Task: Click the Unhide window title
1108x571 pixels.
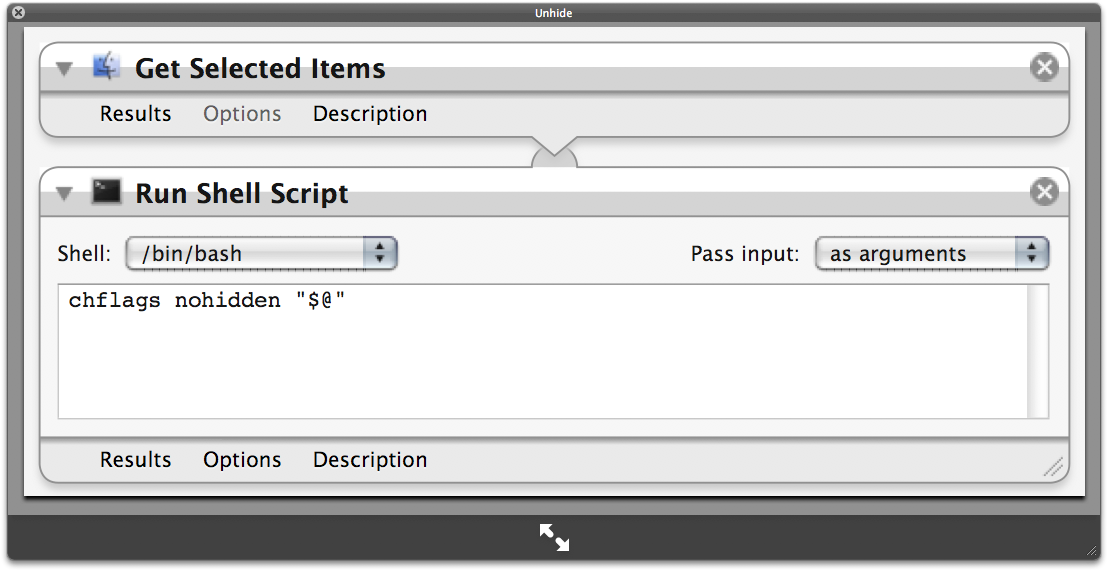Action: tap(554, 13)
